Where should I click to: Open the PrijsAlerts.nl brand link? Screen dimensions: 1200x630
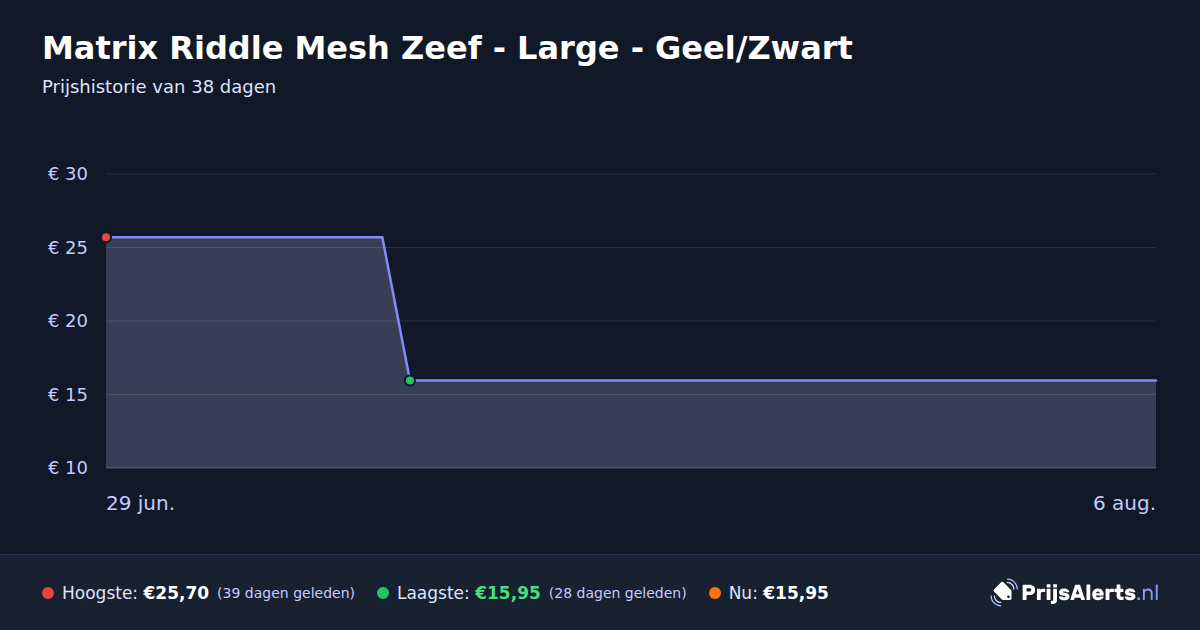coord(1075,593)
